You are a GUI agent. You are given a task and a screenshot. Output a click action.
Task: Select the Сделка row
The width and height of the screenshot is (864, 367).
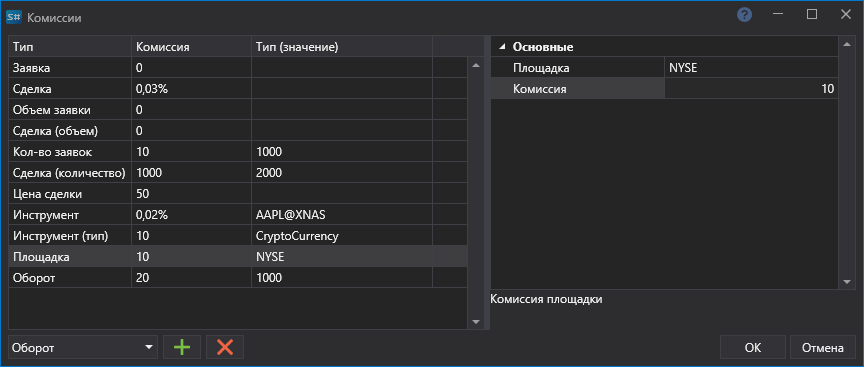pyautogui.click(x=238, y=89)
